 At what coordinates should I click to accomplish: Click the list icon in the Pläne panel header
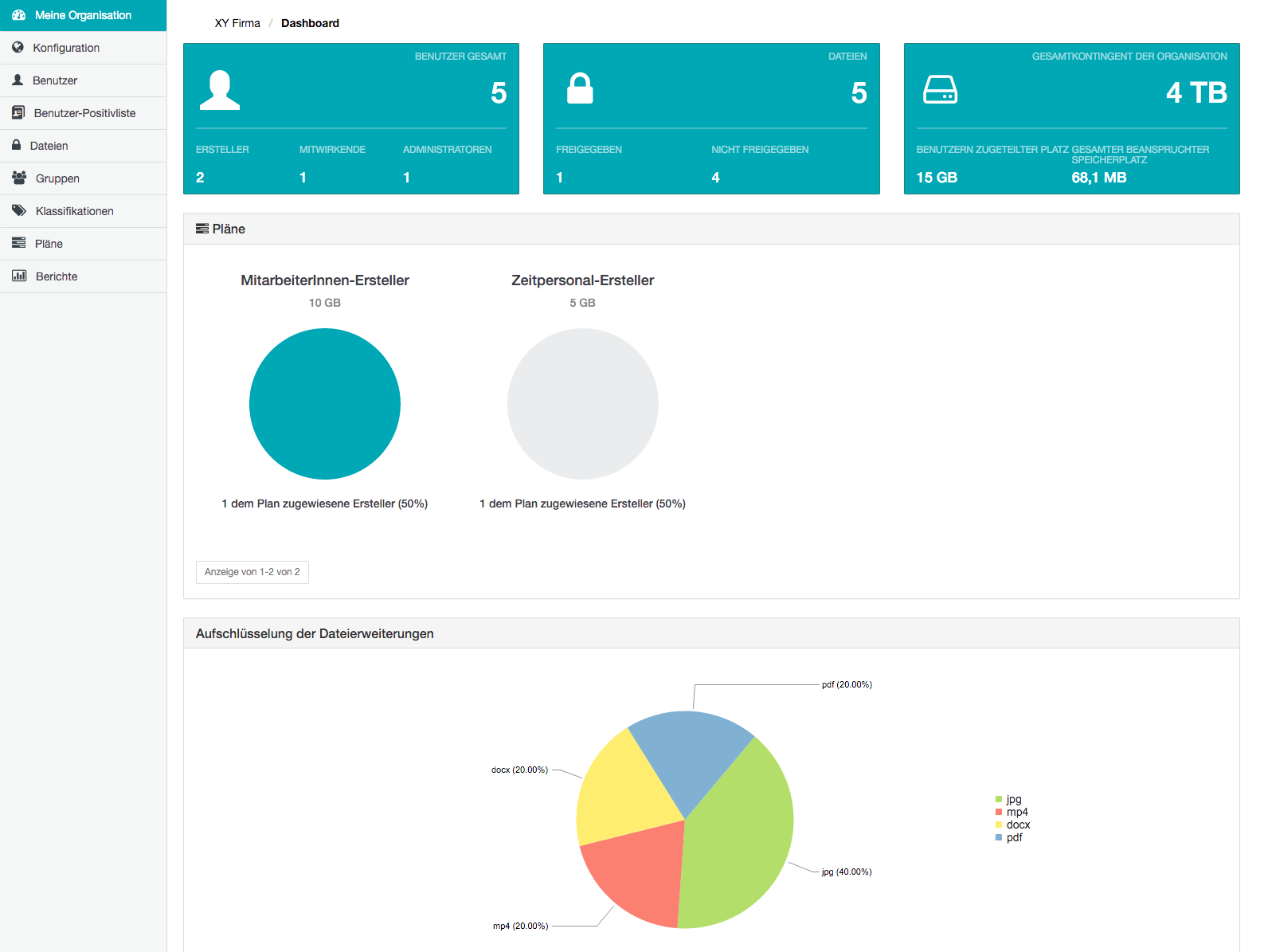click(x=202, y=229)
